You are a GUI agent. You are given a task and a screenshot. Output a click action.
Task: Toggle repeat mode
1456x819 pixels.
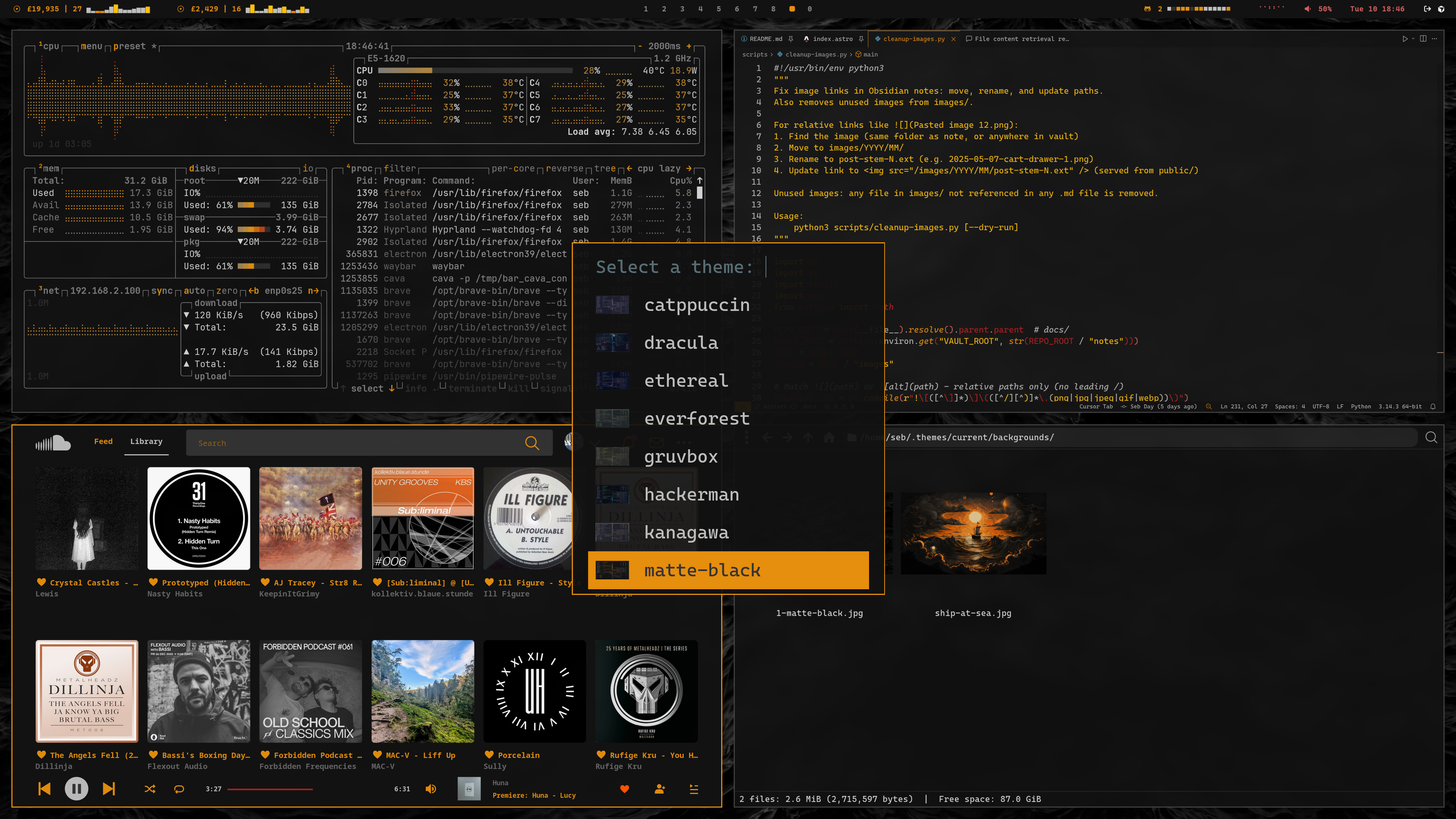tap(179, 789)
